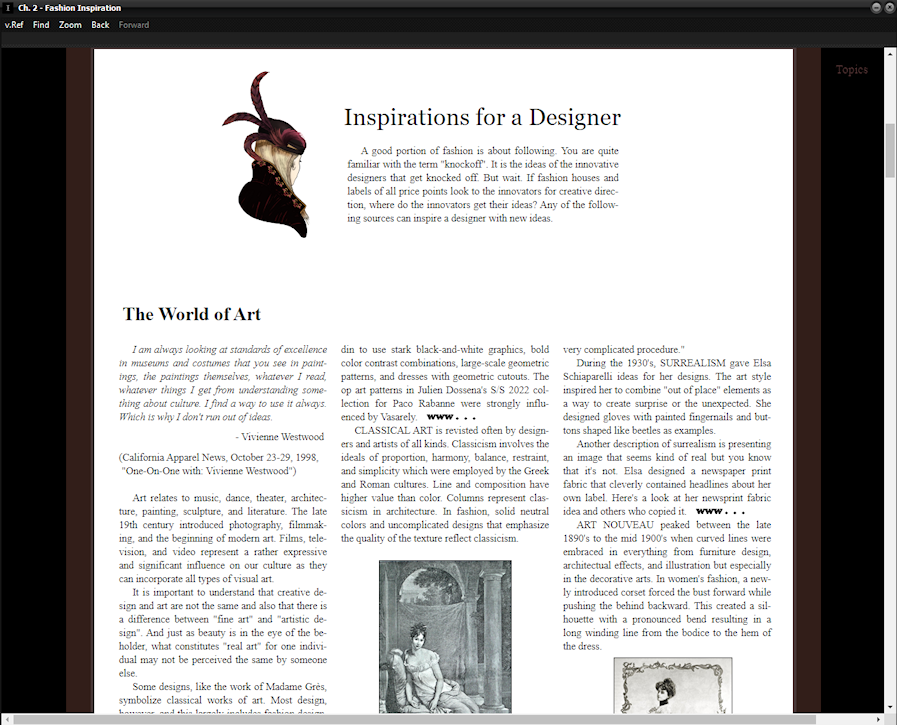
Task: Open the v.Ref menu
Action: coord(14,25)
